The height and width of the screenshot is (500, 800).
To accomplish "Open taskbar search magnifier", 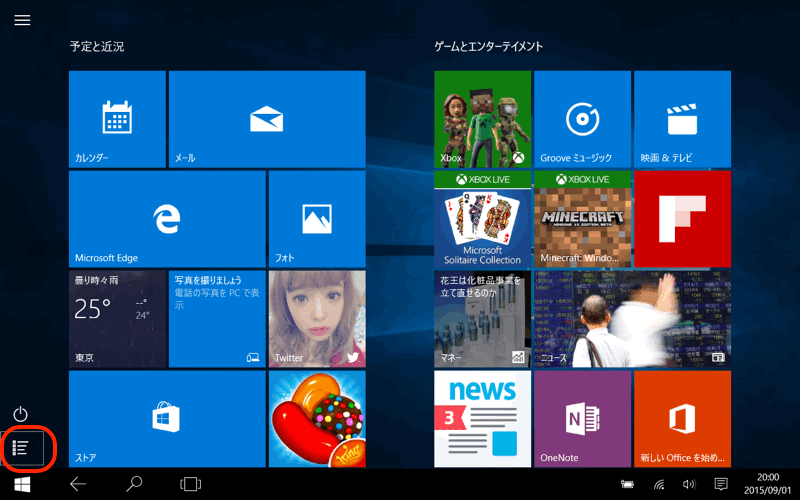I will click(x=134, y=484).
